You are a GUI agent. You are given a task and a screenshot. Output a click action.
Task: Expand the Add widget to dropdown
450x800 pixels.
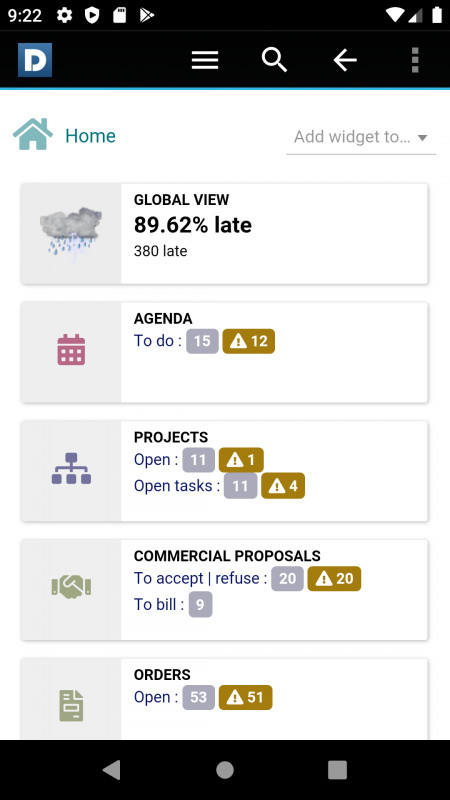[x=361, y=137]
